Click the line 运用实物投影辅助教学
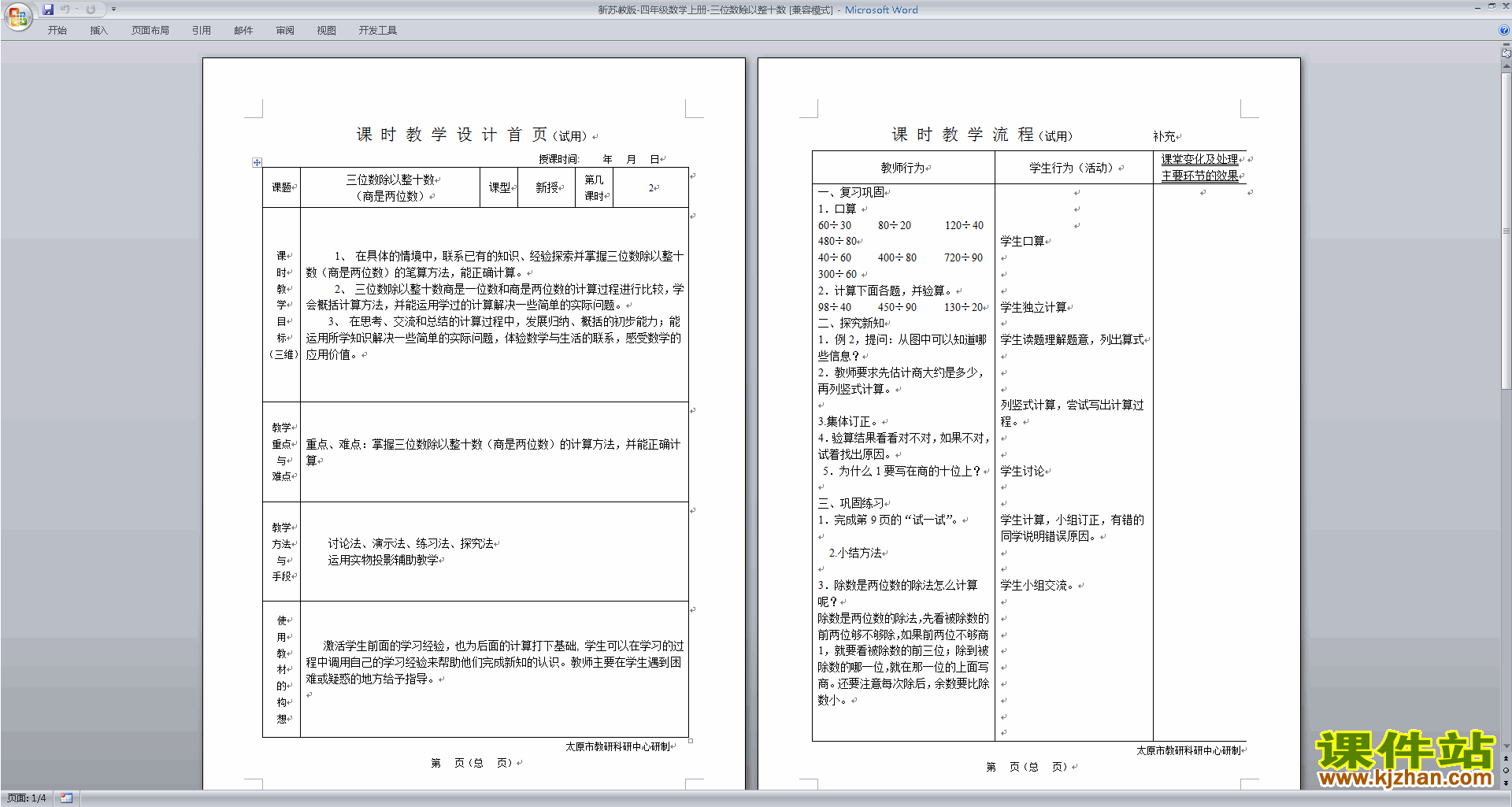The image size is (1512, 807). point(383,560)
